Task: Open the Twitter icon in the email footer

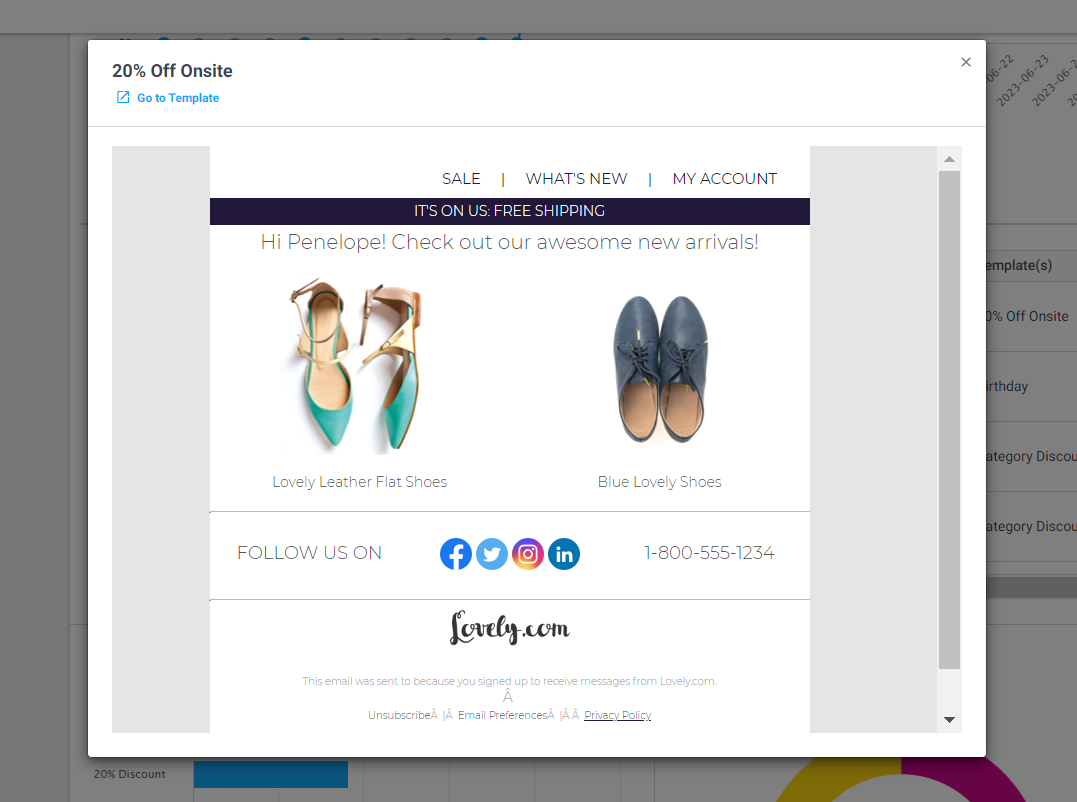Action: 492,553
